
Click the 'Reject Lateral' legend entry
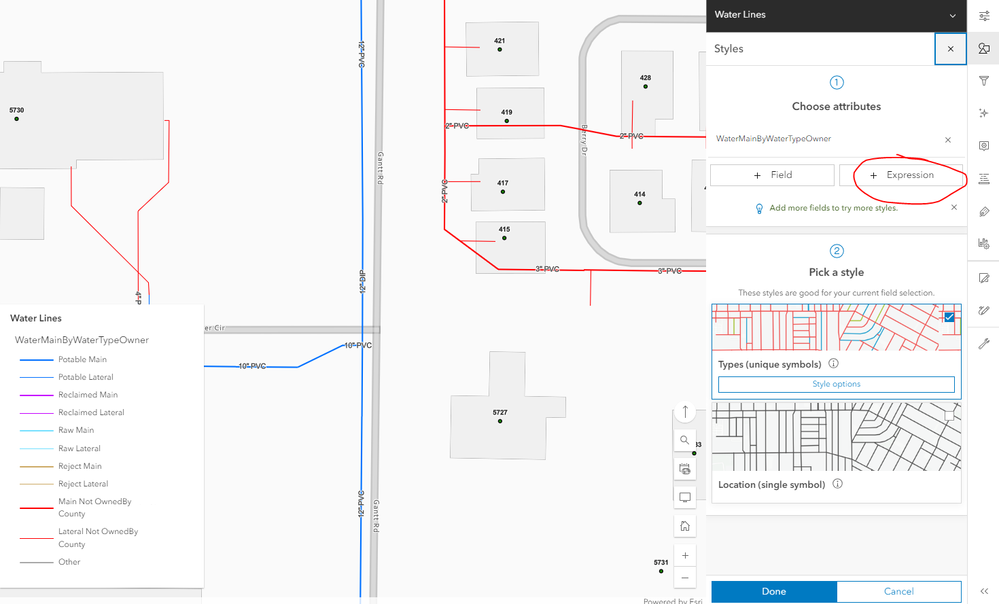(x=83, y=484)
